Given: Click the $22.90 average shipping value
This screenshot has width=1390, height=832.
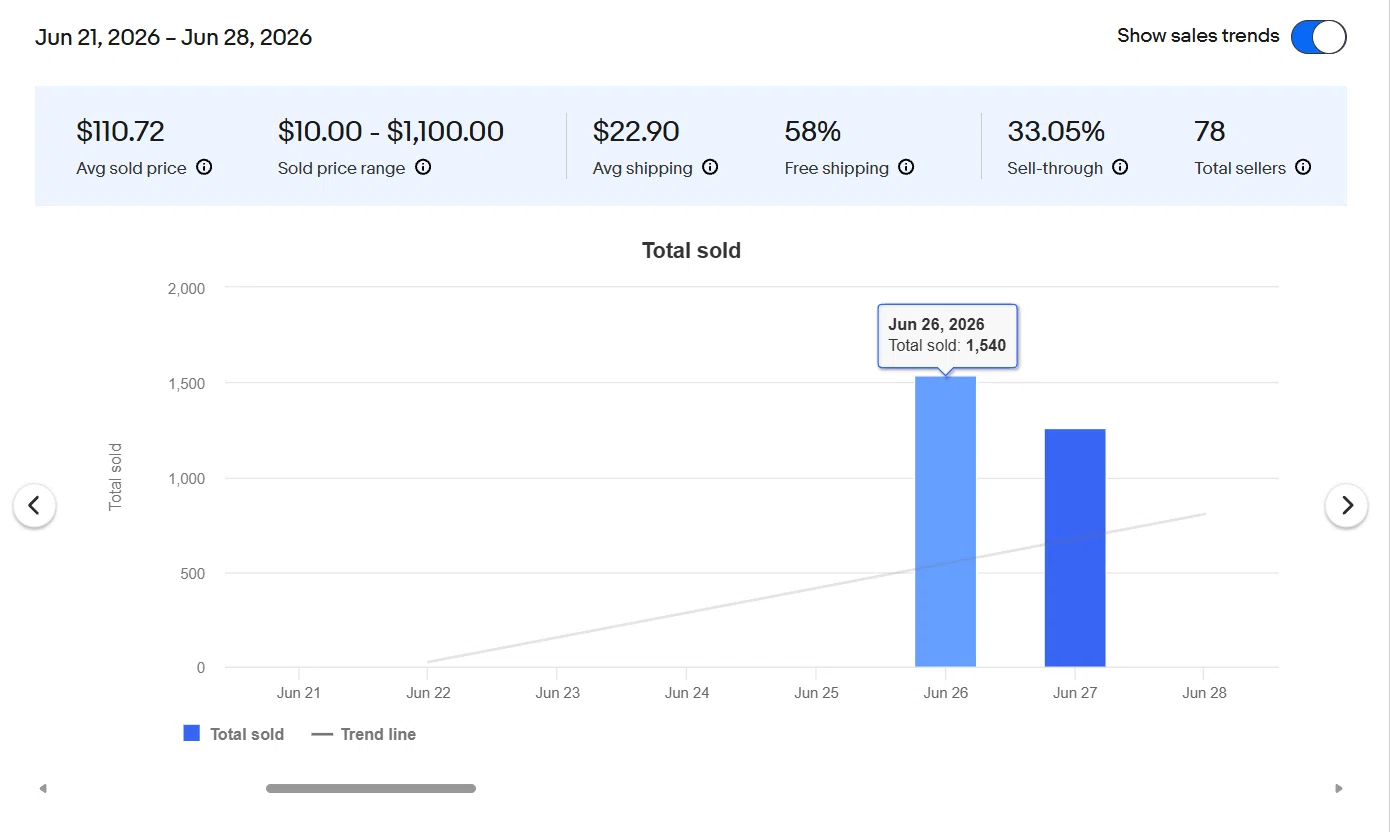Looking at the screenshot, I should pos(636,131).
